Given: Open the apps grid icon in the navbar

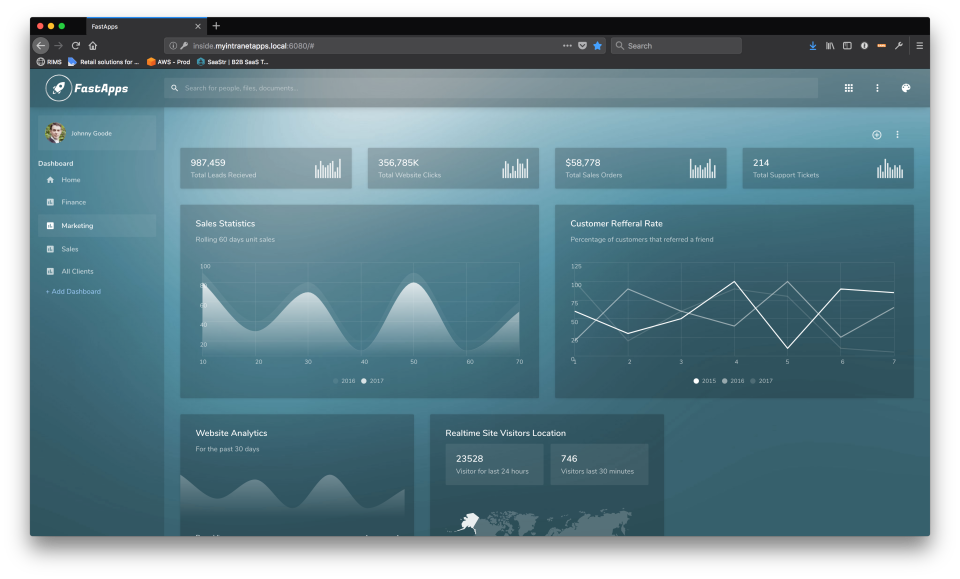Looking at the screenshot, I should [x=847, y=88].
